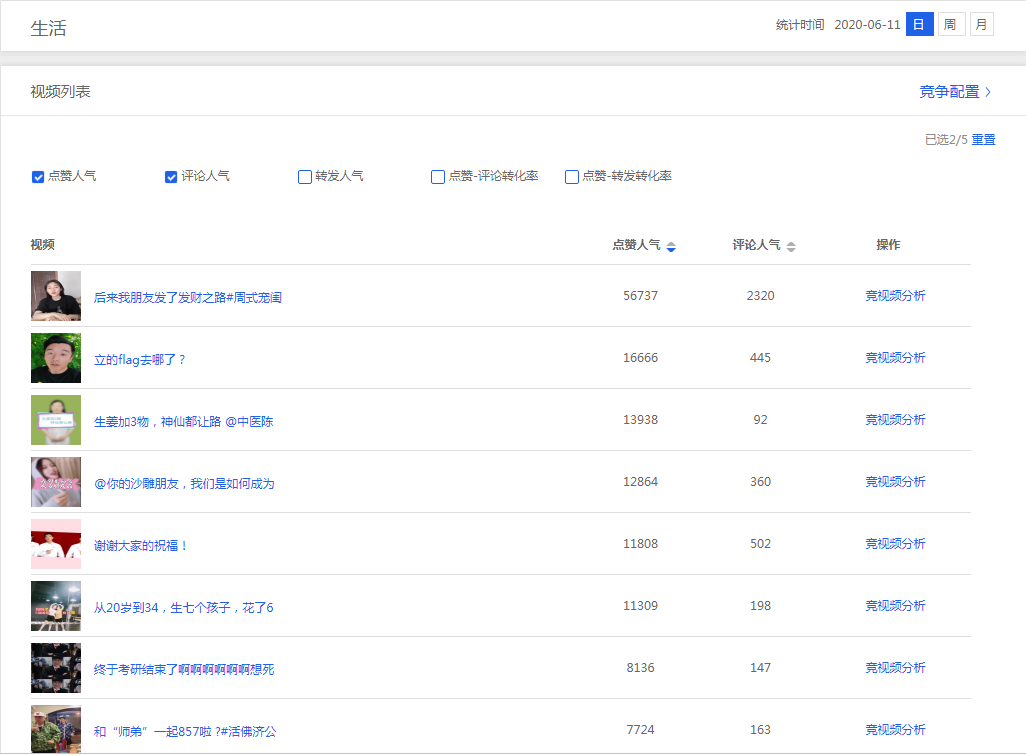Image resolution: width=1026 pixels, height=756 pixels.
Task: Click thumbnail of 立的flag去哪了 video
Action: (56, 358)
